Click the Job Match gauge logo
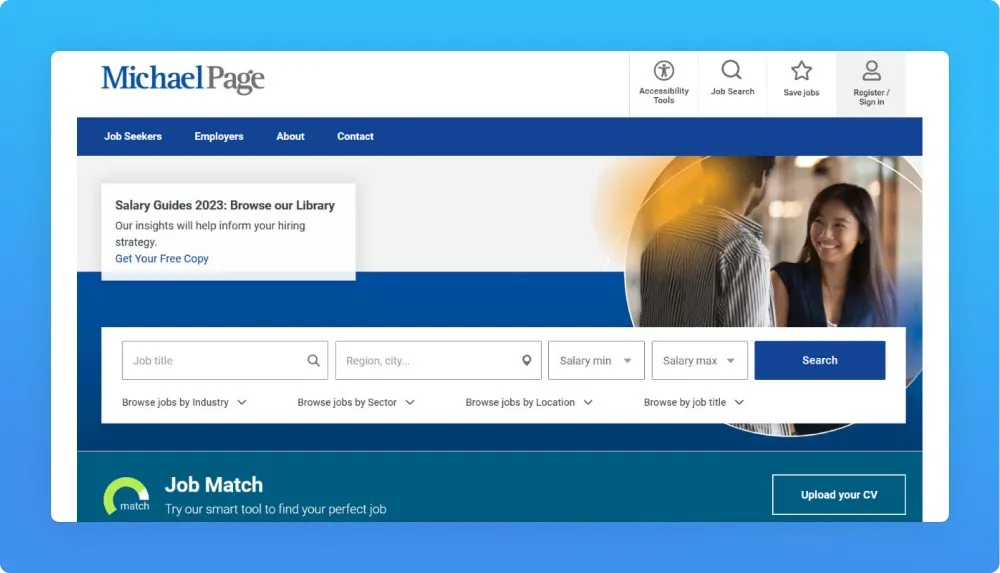Screen dimensions: 1000x573 [126, 496]
